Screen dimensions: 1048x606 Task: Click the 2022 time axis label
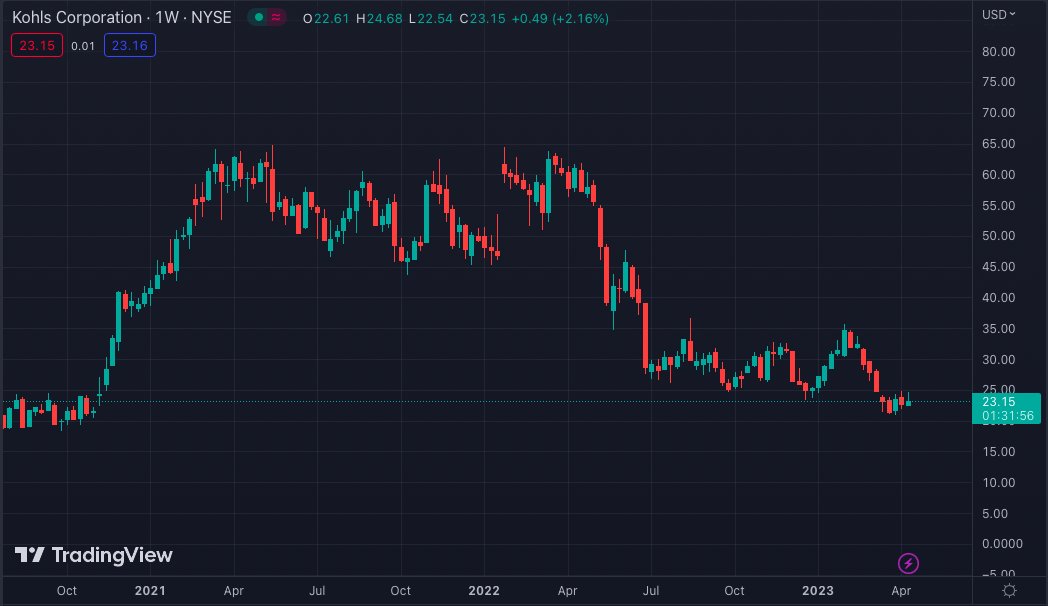(484, 591)
